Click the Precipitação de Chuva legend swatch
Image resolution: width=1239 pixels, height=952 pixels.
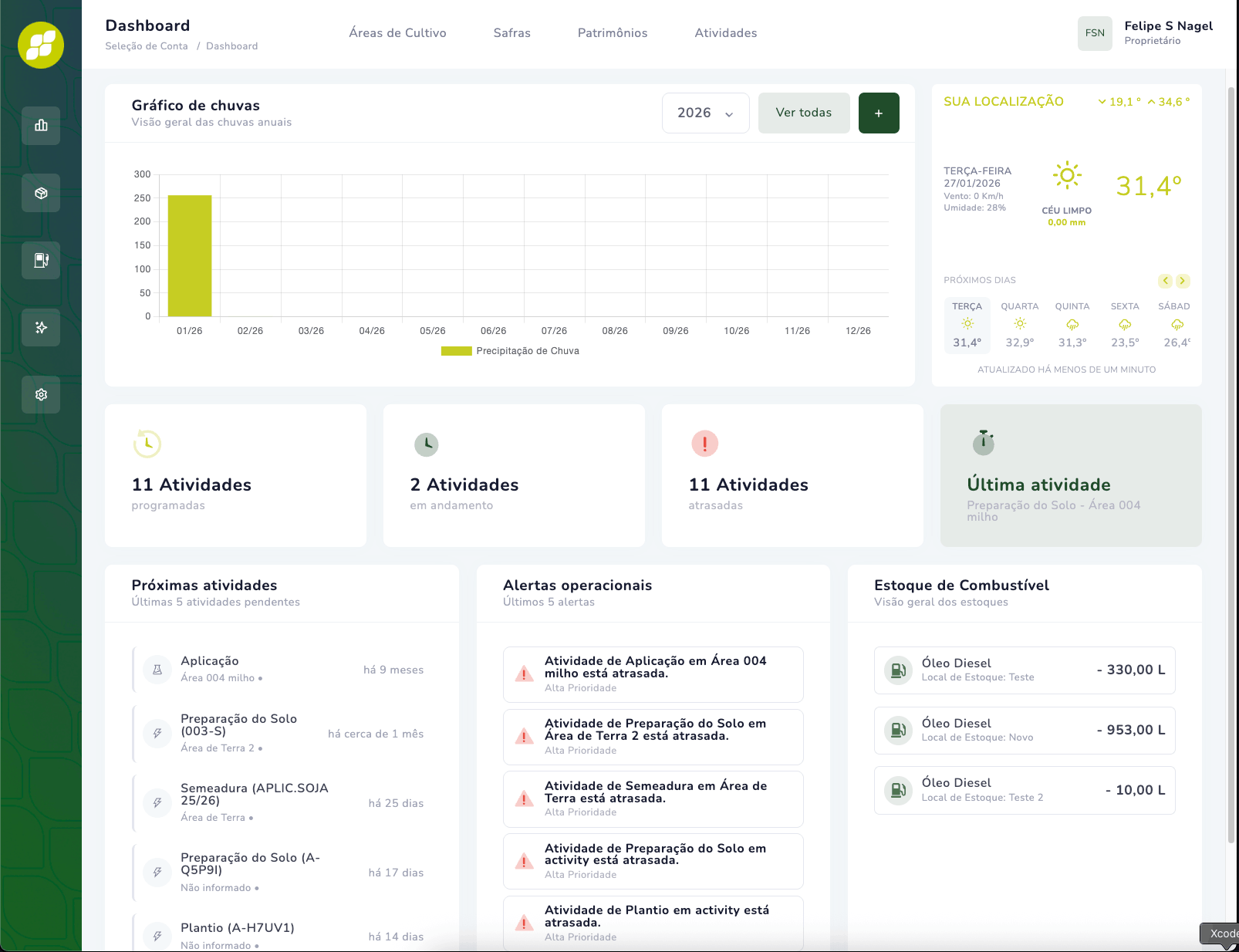455,350
